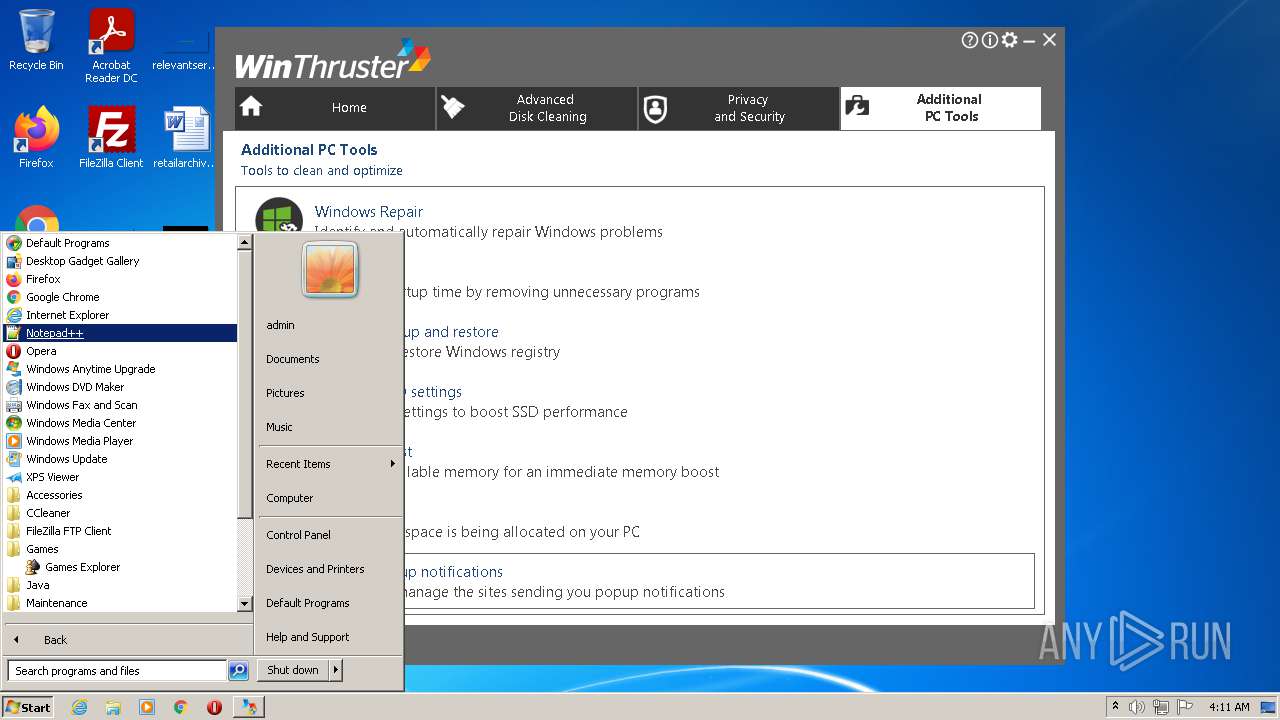Open Games Explorer under Games
Viewport: 1280px width, 720px height.
coord(82,567)
